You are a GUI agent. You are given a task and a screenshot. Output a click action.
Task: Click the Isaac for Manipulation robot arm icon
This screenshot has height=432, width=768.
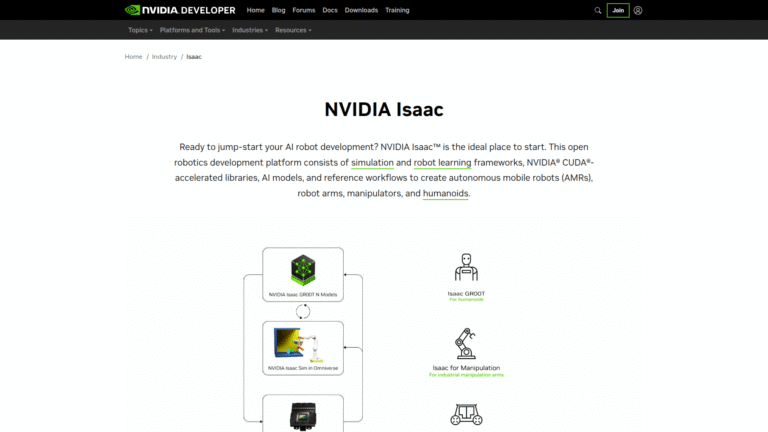pos(465,343)
